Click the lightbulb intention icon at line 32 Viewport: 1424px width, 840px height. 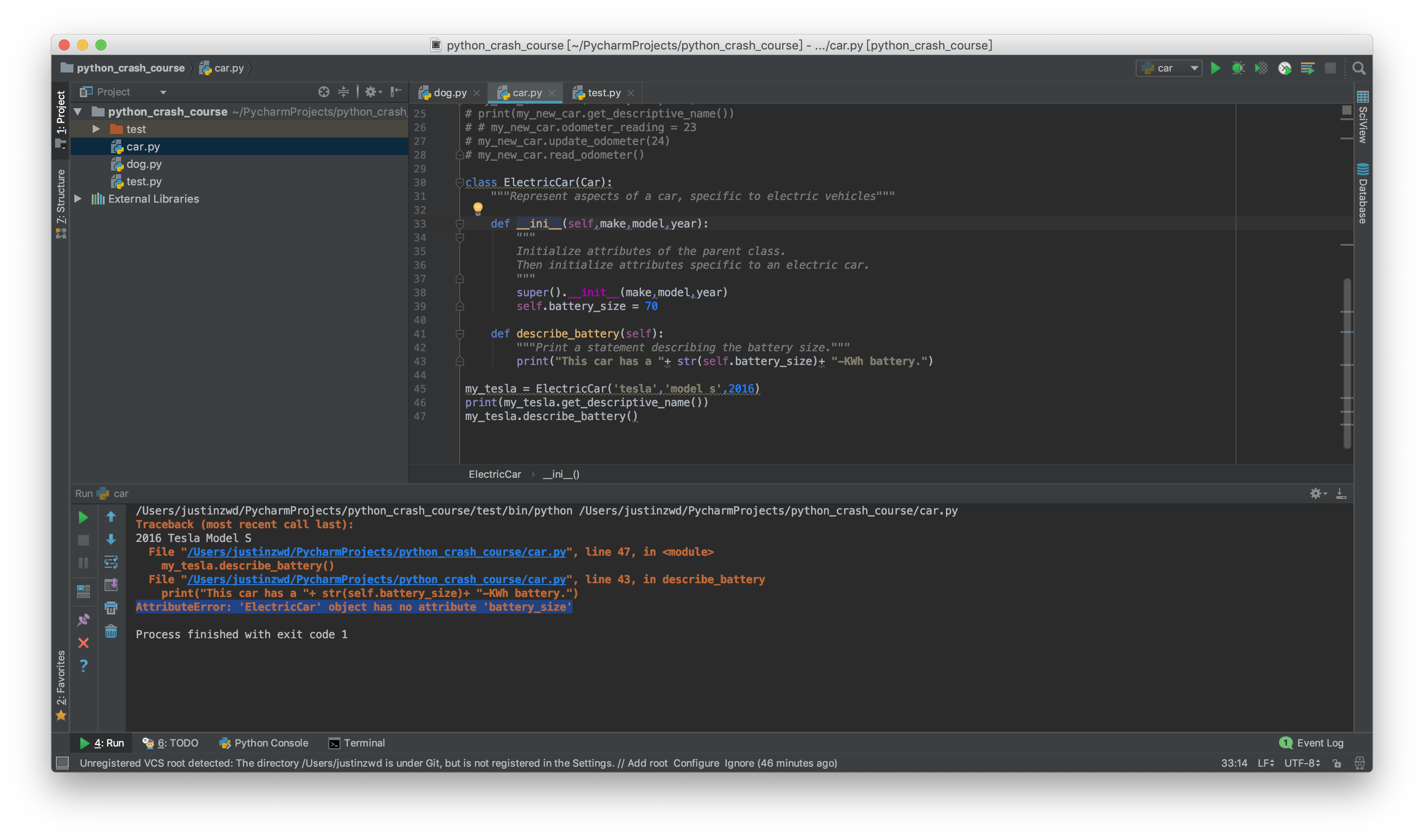pos(478,208)
